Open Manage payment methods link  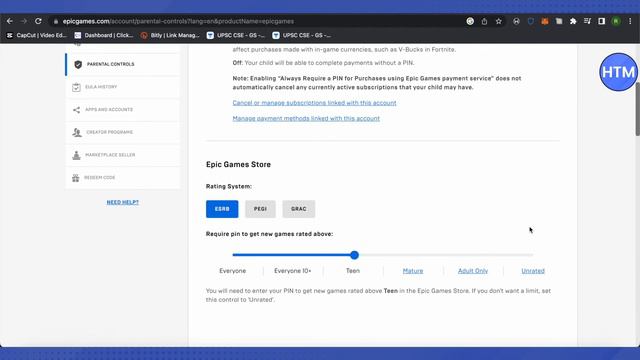coord(306,118)
